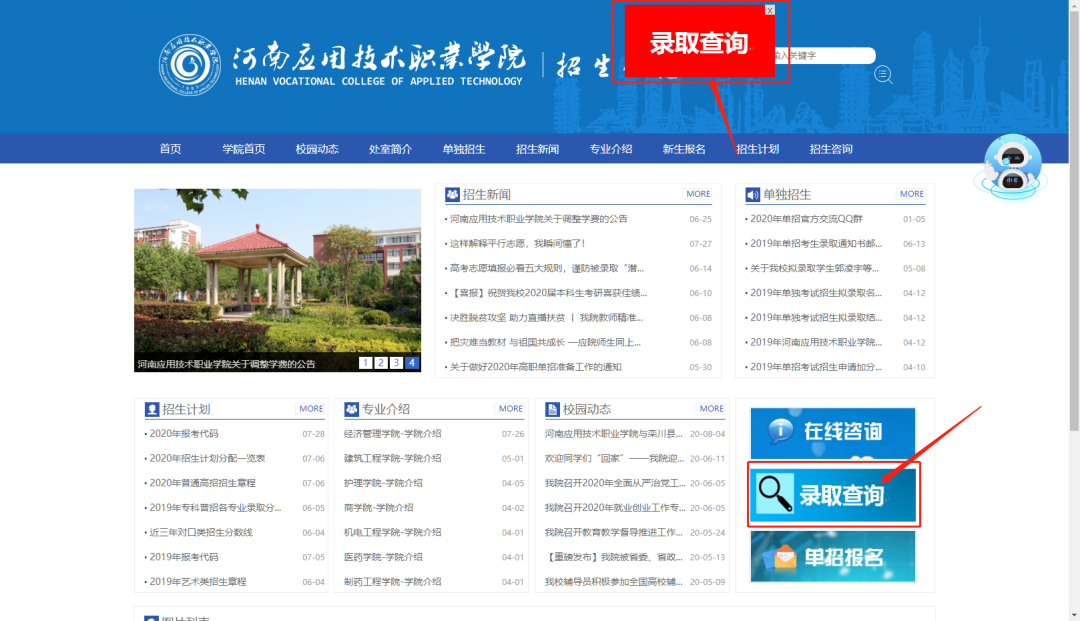1080x621 pixels.
Task: Open the 单招报名 banner button
Action: [x=833, y=557]
